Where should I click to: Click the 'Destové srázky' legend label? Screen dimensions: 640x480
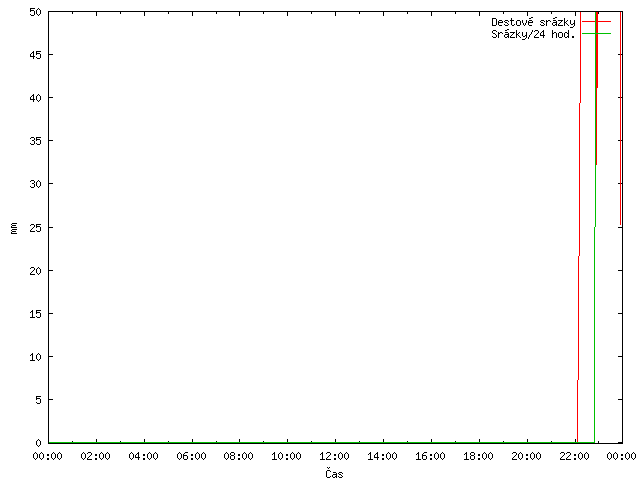(x=533, y=22)
